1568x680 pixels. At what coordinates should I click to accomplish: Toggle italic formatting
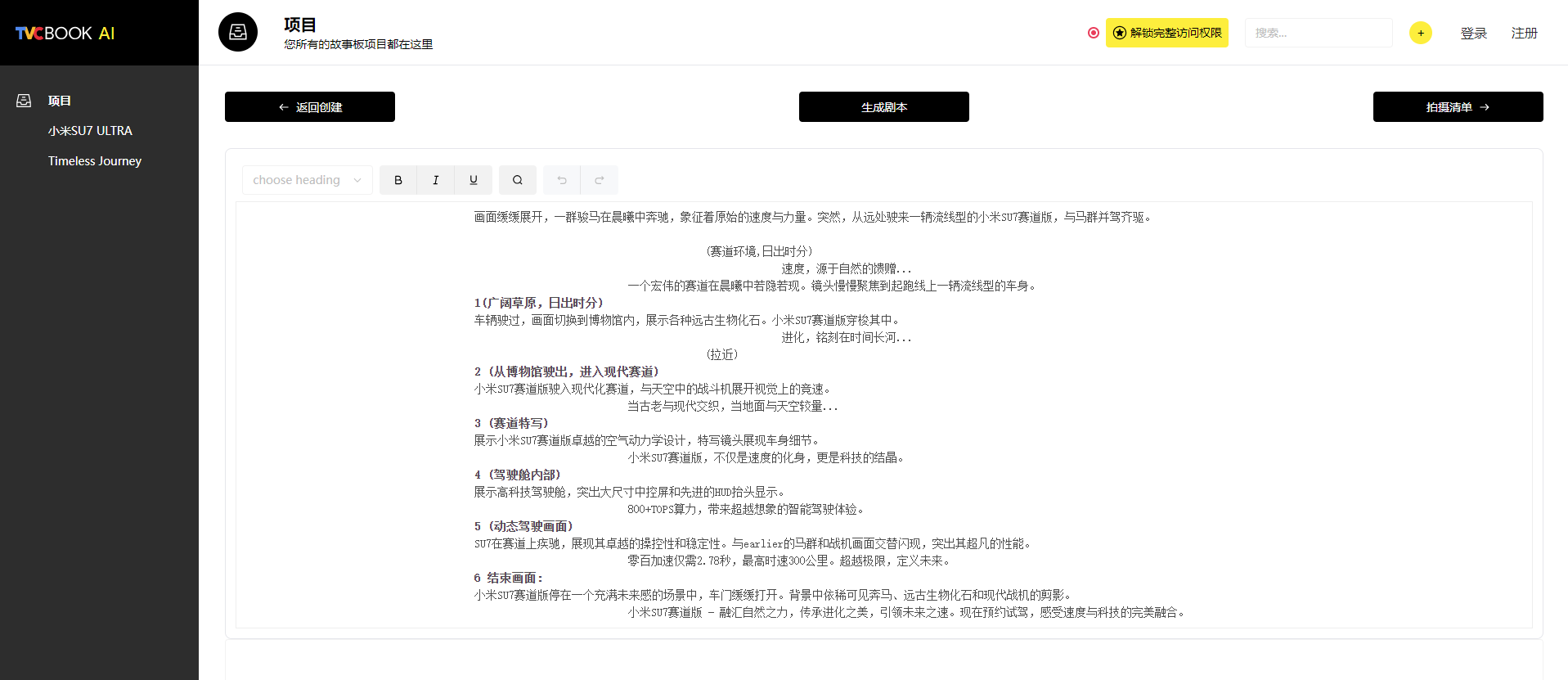pos(436,180)
